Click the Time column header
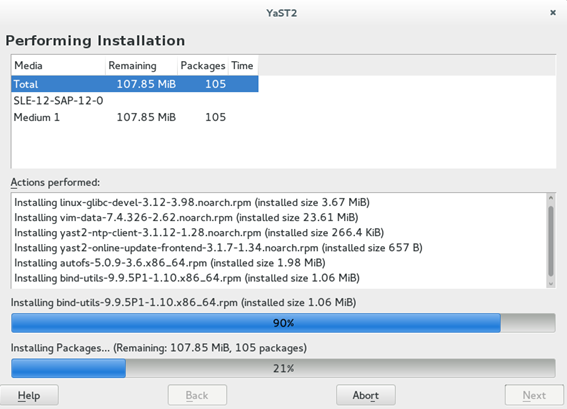The width and height of the screenshot is (567, 409). click(243, 65)
